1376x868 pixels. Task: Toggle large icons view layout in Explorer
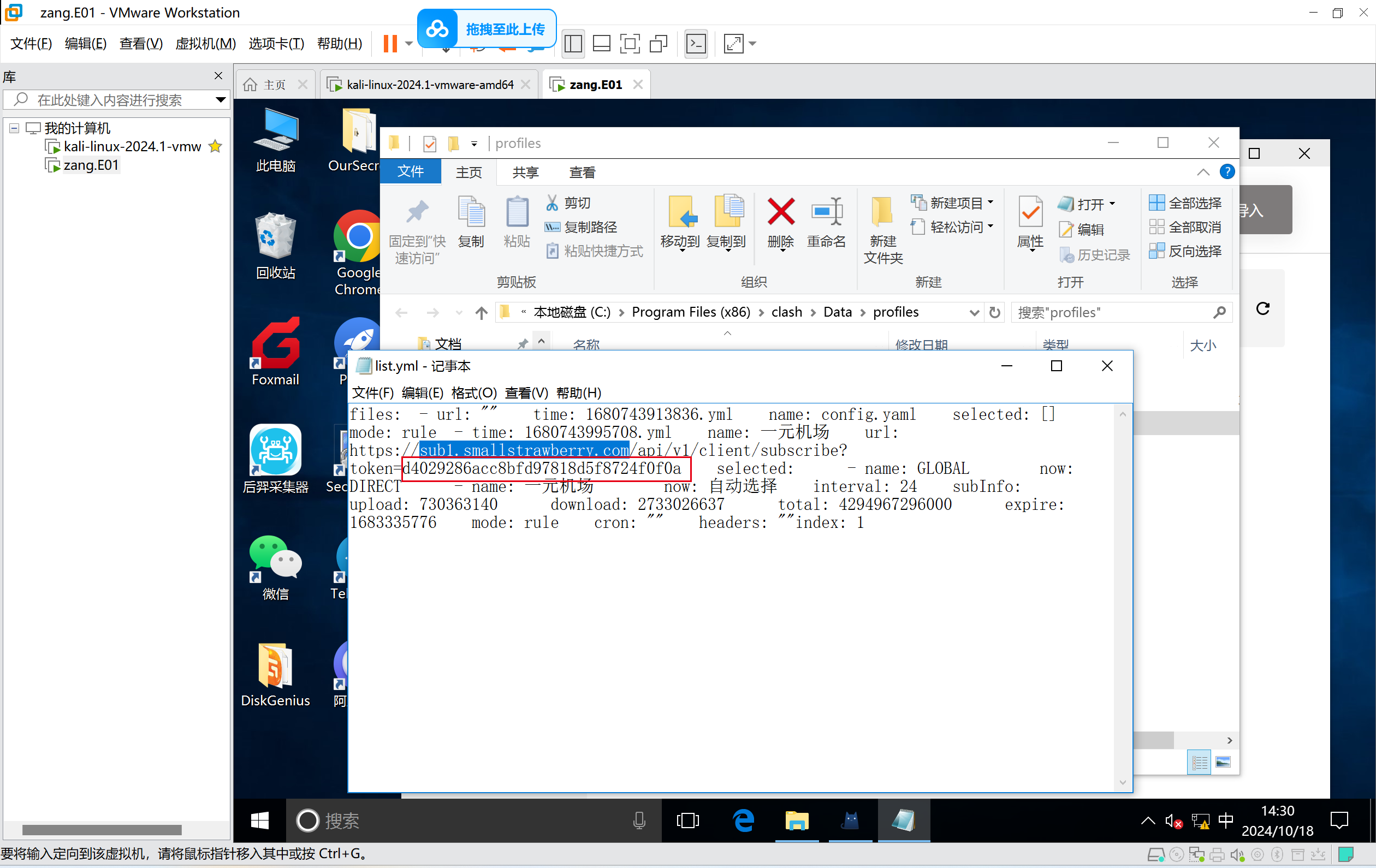tap(1223, 762)
